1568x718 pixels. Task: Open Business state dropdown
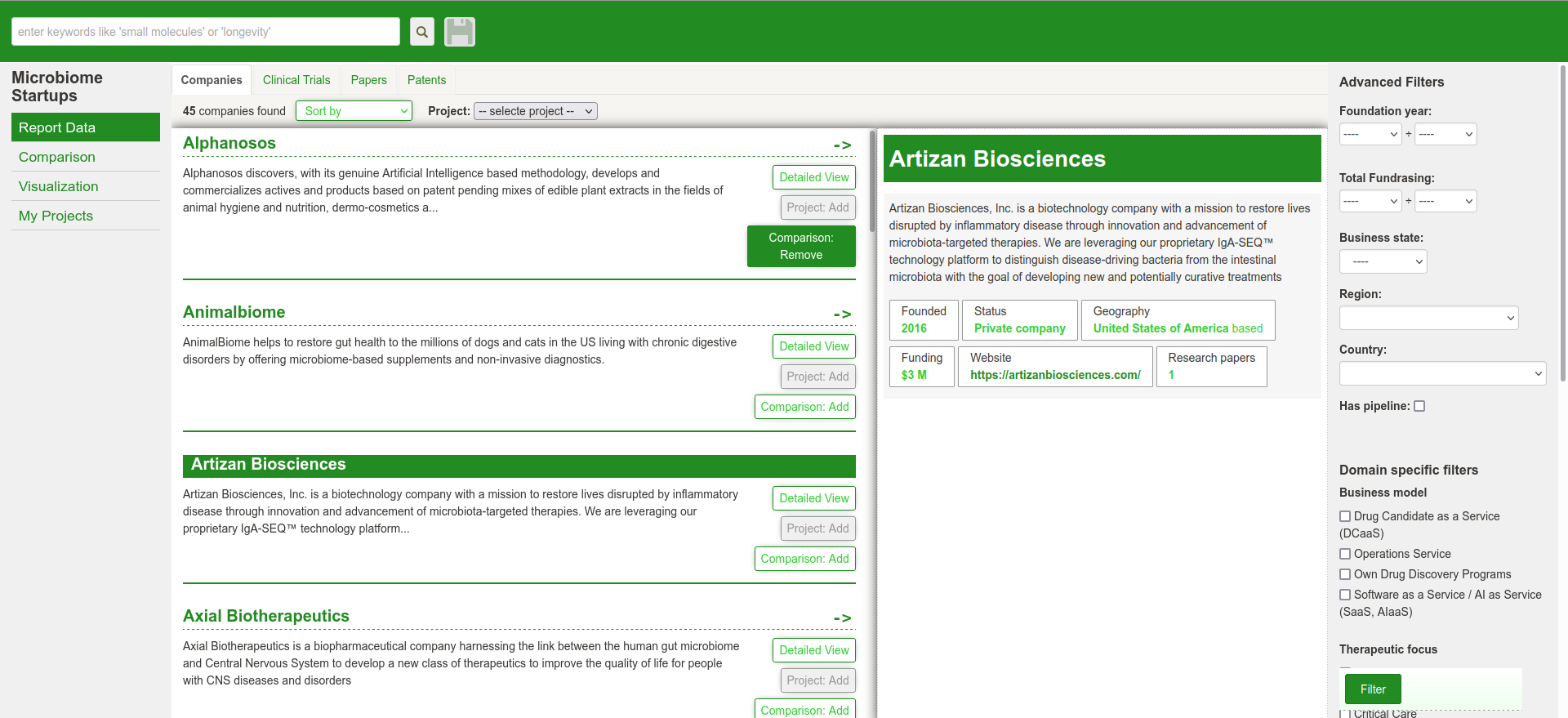1383,261
